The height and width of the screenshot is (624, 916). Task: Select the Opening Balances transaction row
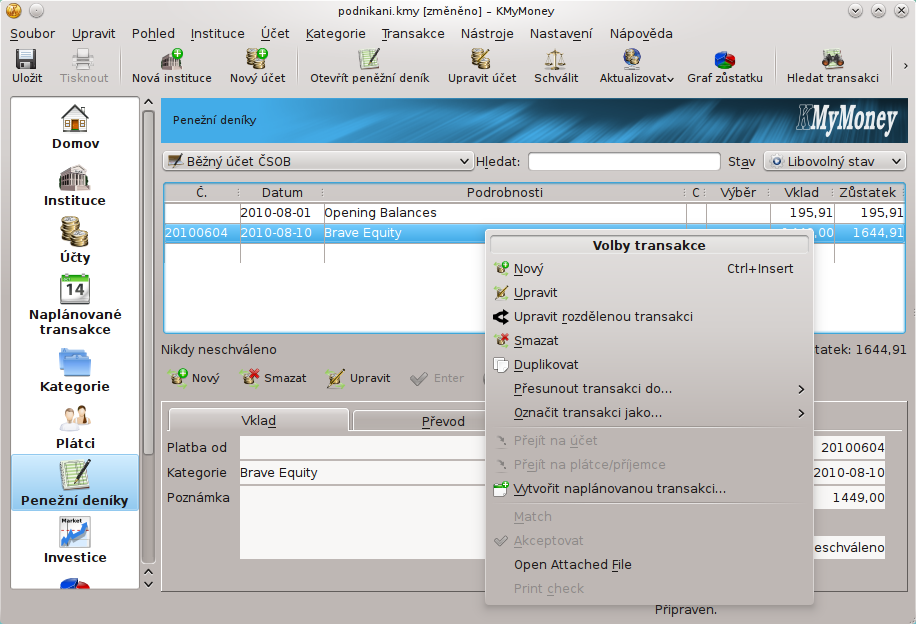[x=534, y=213]
